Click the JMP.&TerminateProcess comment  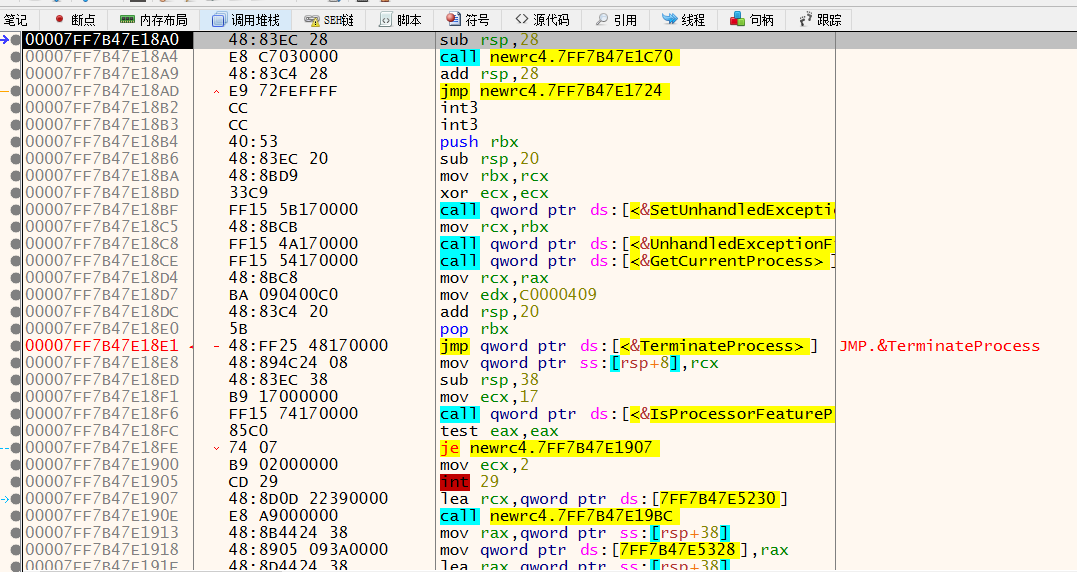click(939, 346)
